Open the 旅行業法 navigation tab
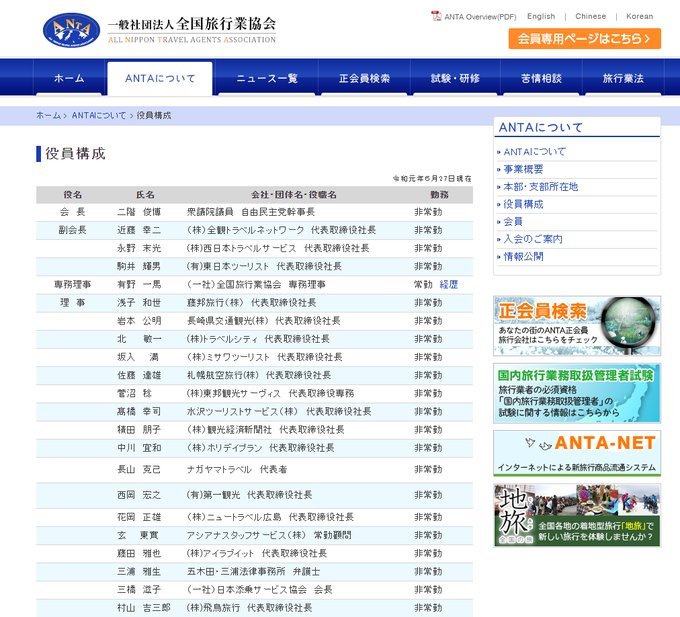 point(623,78)
